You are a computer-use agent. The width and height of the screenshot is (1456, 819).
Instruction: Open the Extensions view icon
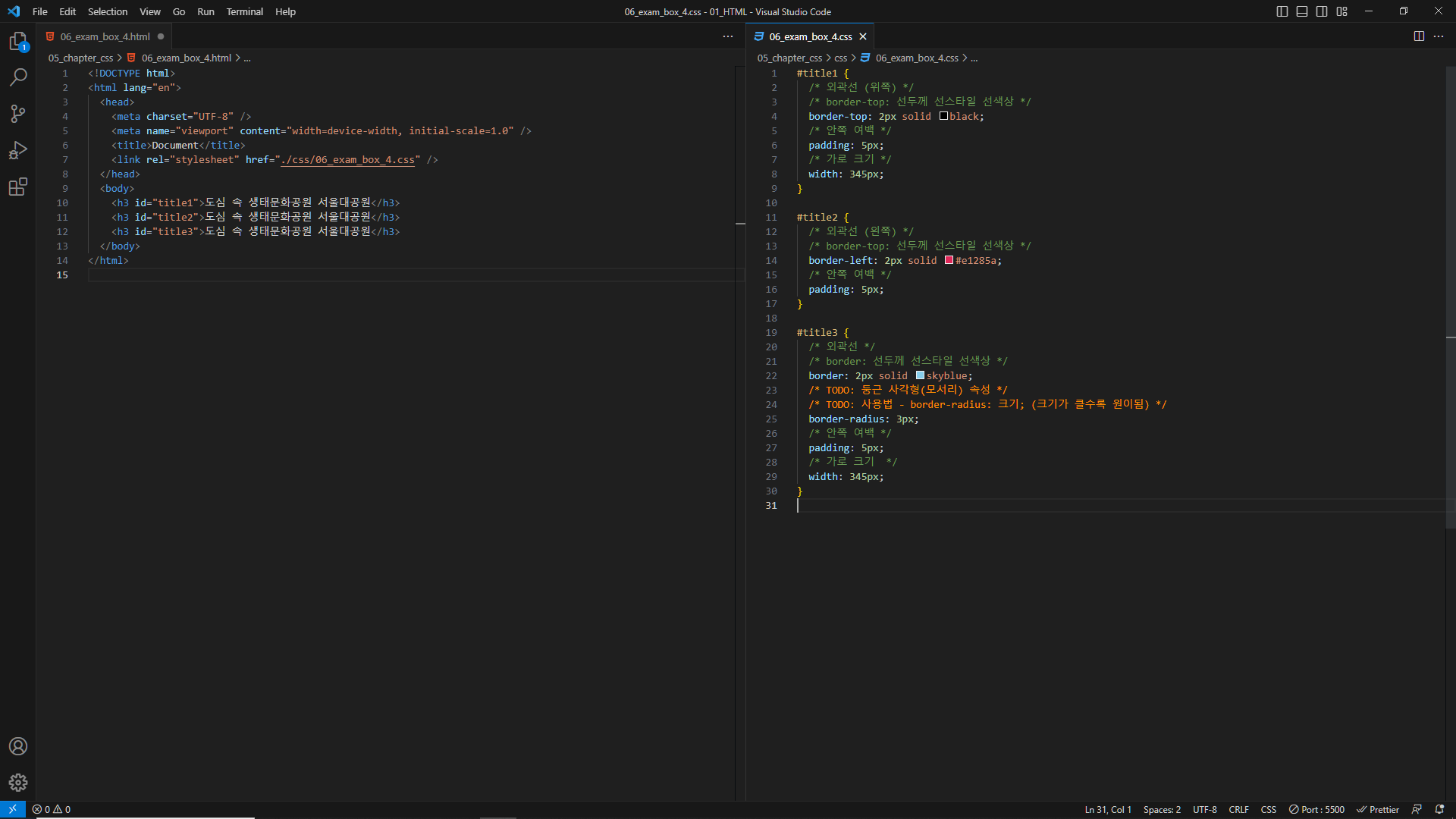tap(18, 187)
